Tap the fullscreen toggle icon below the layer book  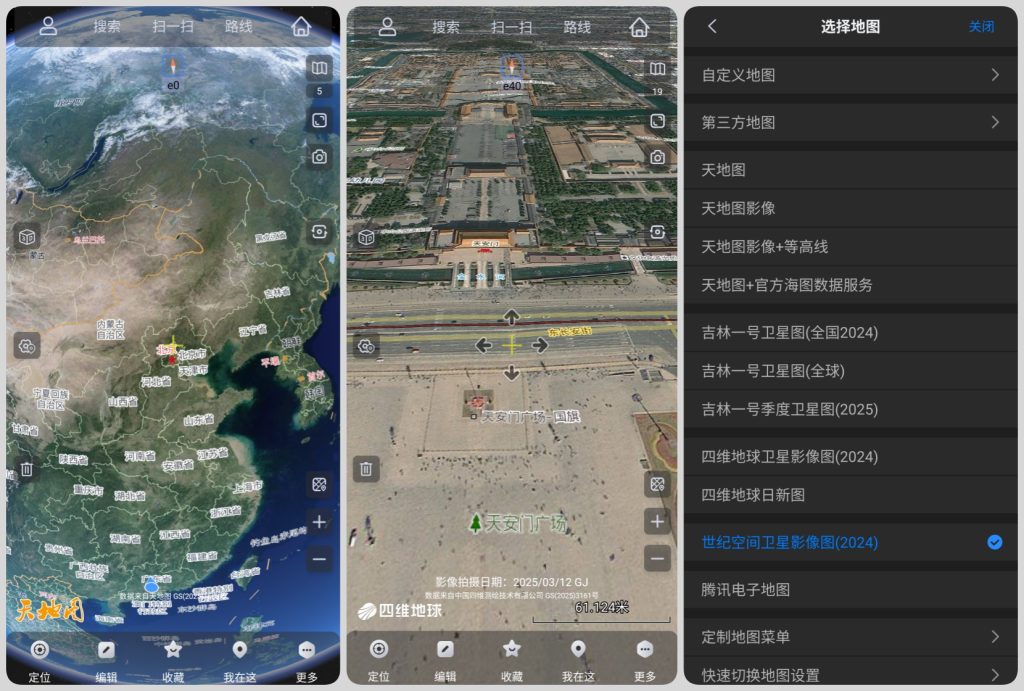point(658,118)
